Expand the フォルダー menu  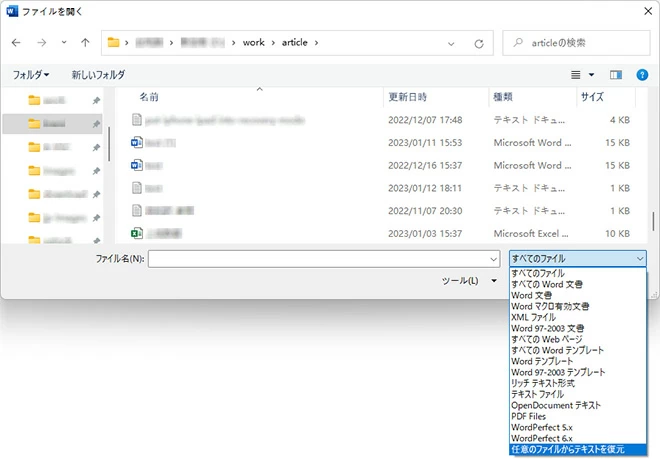pos(31,75)
